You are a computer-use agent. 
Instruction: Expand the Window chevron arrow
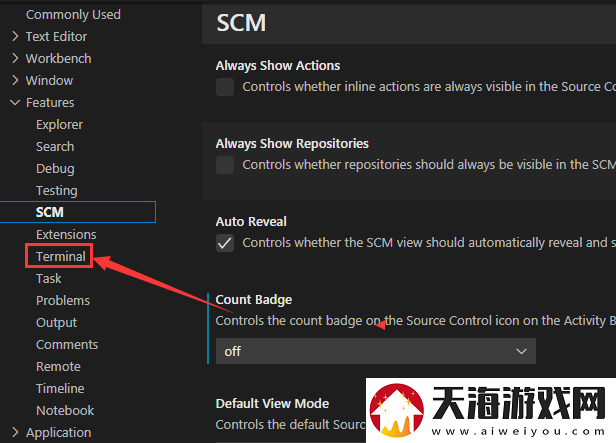pos(15,81)
